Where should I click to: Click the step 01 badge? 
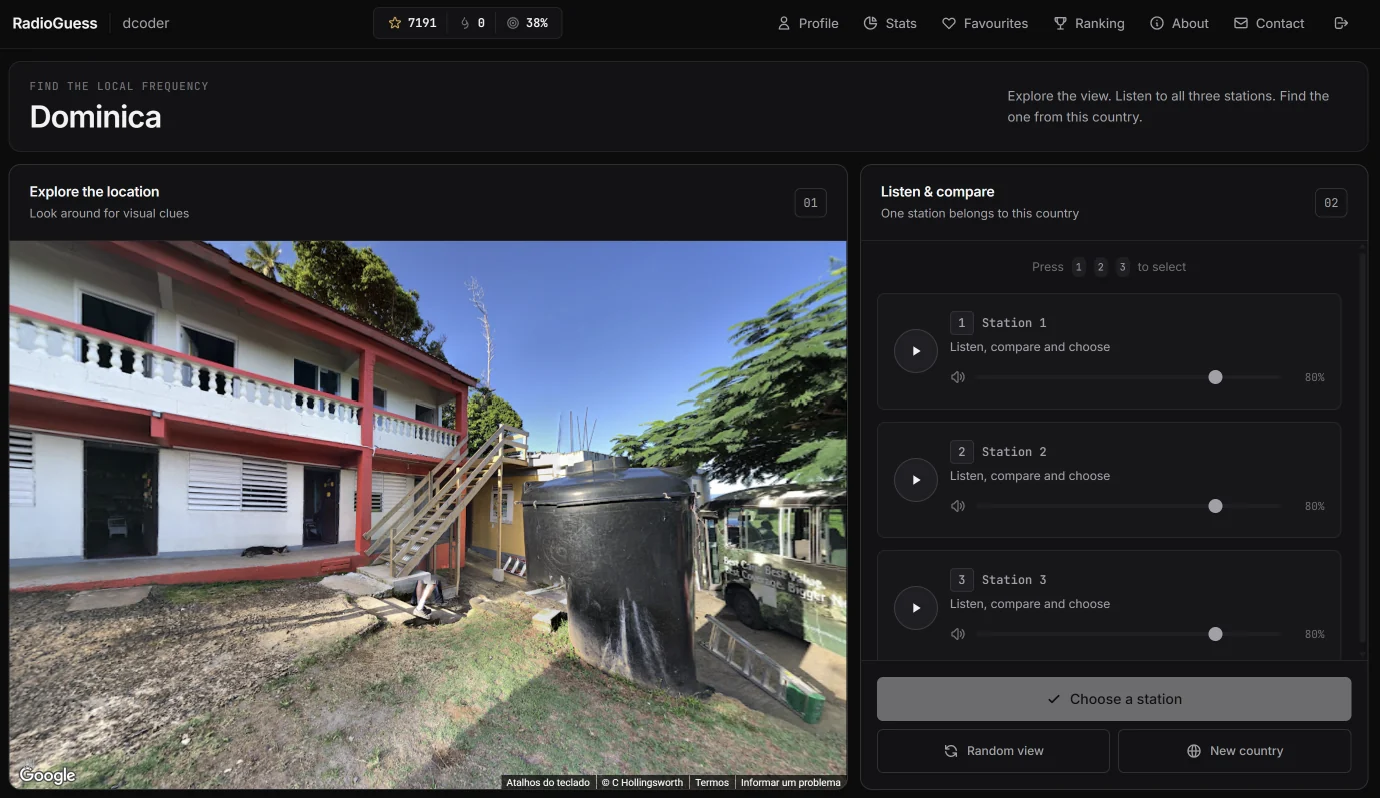(810, 203)
